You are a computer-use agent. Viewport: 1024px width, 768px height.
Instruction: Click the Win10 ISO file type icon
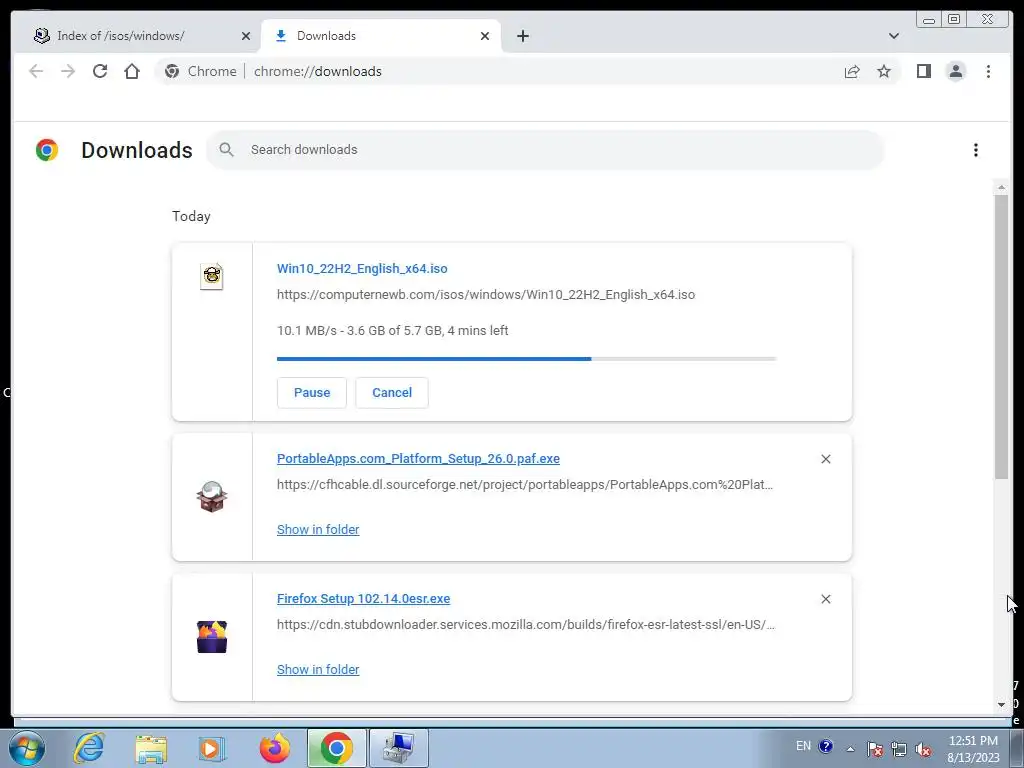point(212,276)
